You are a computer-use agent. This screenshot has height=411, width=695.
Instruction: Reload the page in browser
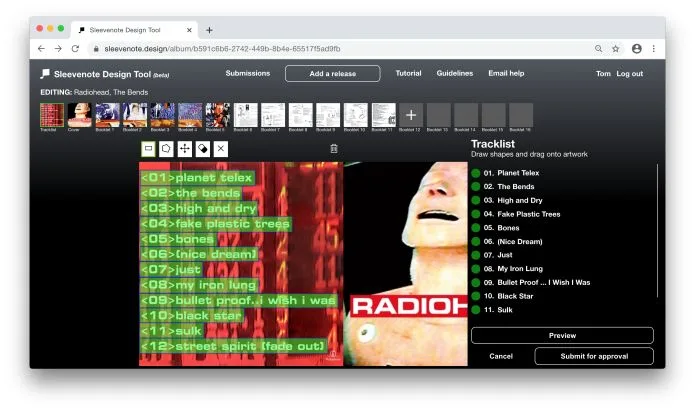pos(75,48)
